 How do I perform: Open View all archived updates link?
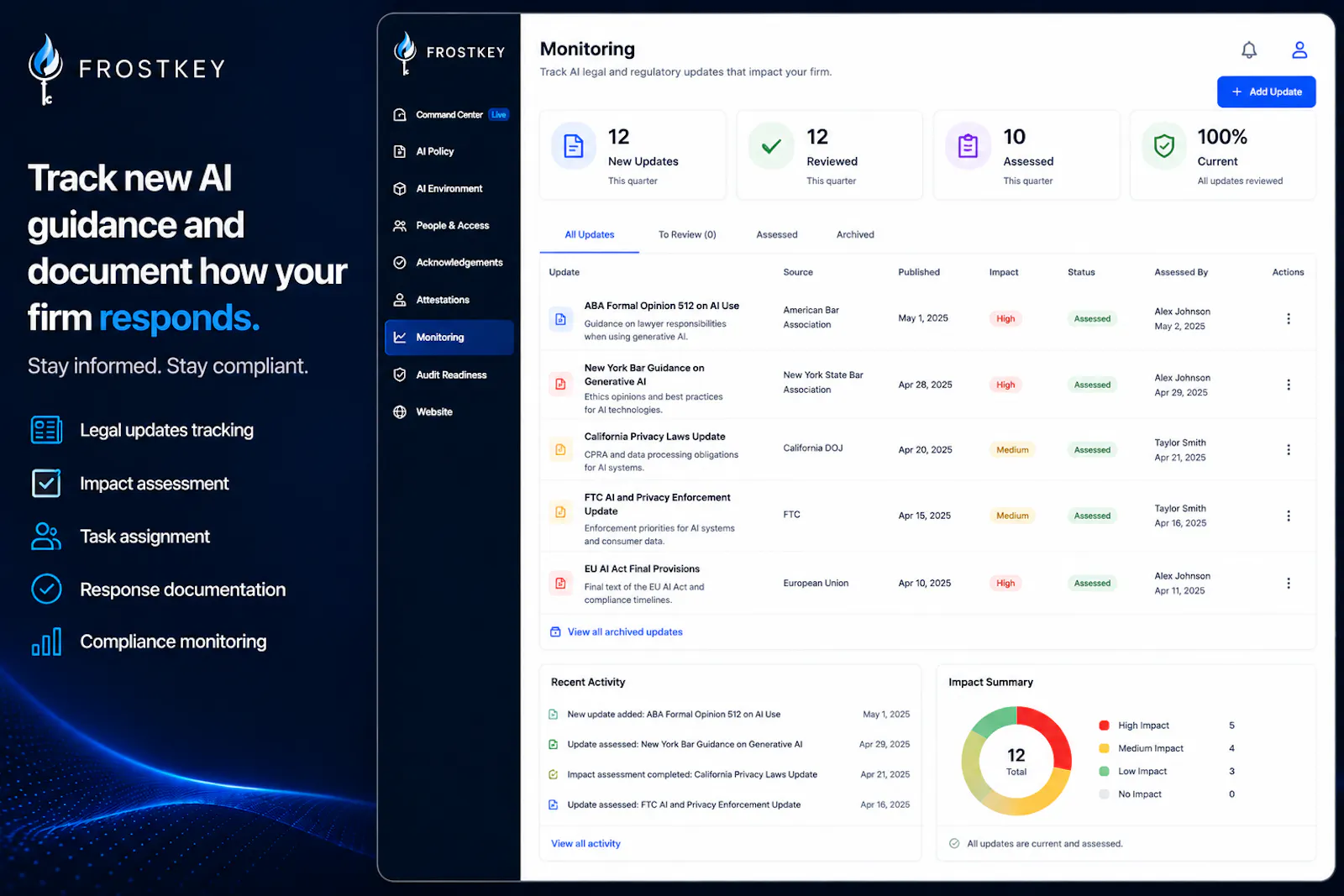coord(625,631)
